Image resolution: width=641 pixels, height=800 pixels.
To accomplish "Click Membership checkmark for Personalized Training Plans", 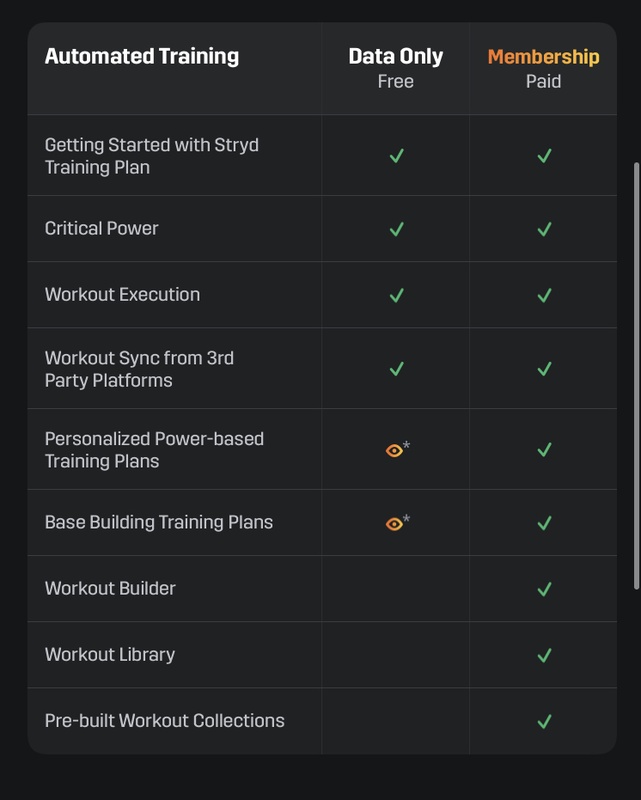I will pyautogui.click(x=544, y=450).
